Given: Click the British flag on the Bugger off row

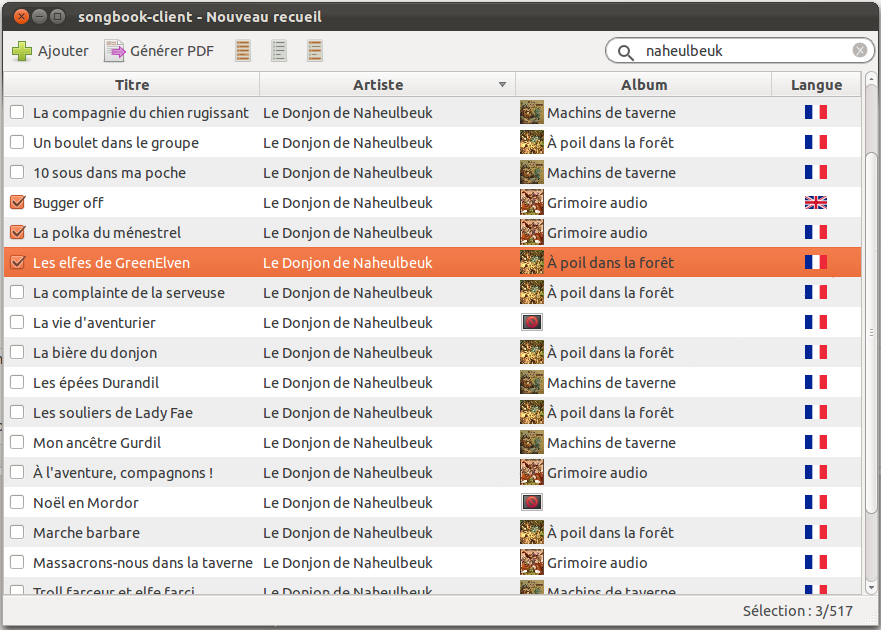Looking at the screenshot, I should click(x=816, y=203).
